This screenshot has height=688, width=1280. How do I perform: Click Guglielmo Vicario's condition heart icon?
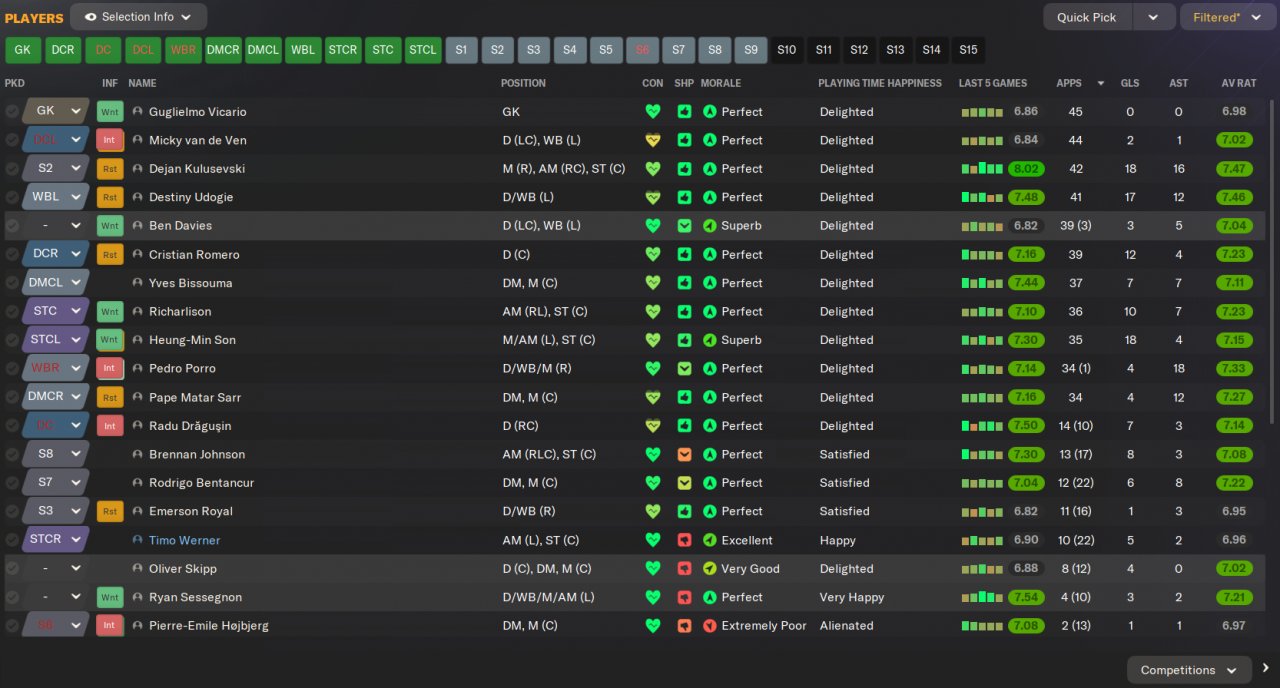pyautogui.click(x=653, y=112)
